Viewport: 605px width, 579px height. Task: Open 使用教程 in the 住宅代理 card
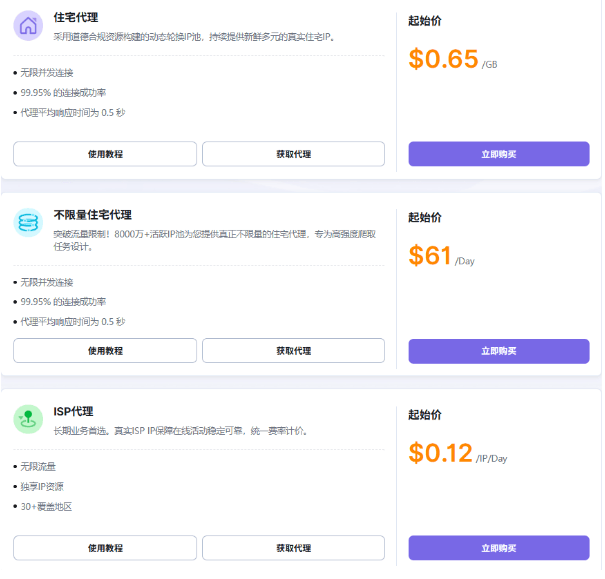point(105,154)
